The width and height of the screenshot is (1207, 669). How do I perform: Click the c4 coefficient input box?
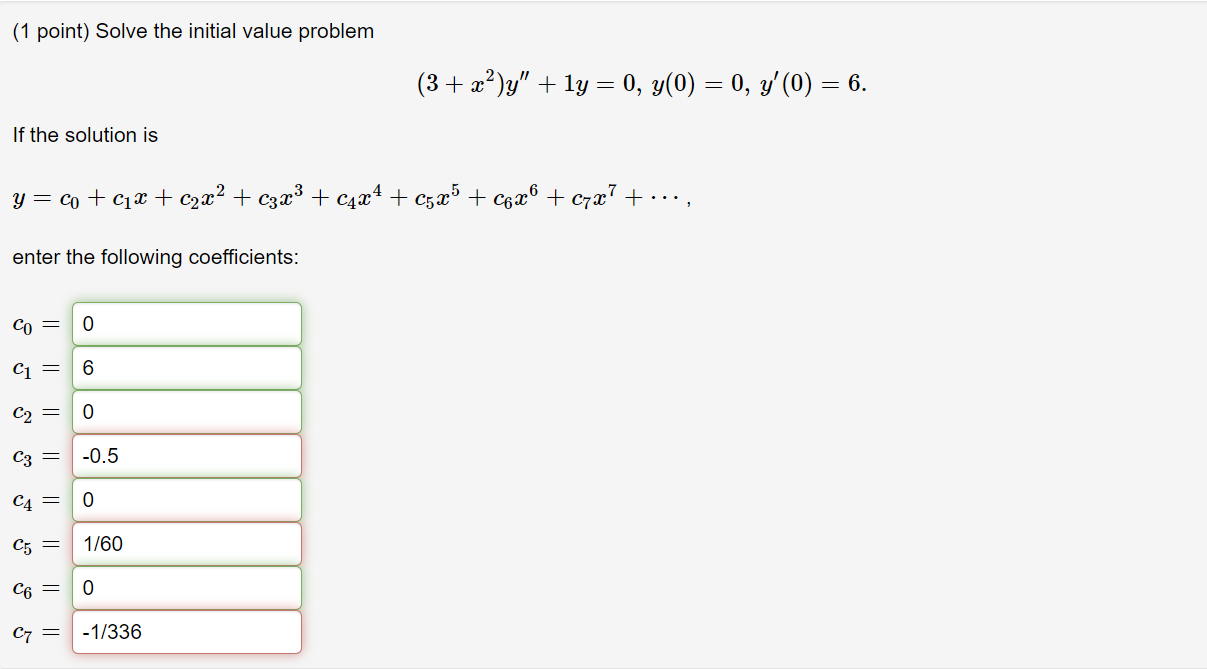click(x=186, y=499)
